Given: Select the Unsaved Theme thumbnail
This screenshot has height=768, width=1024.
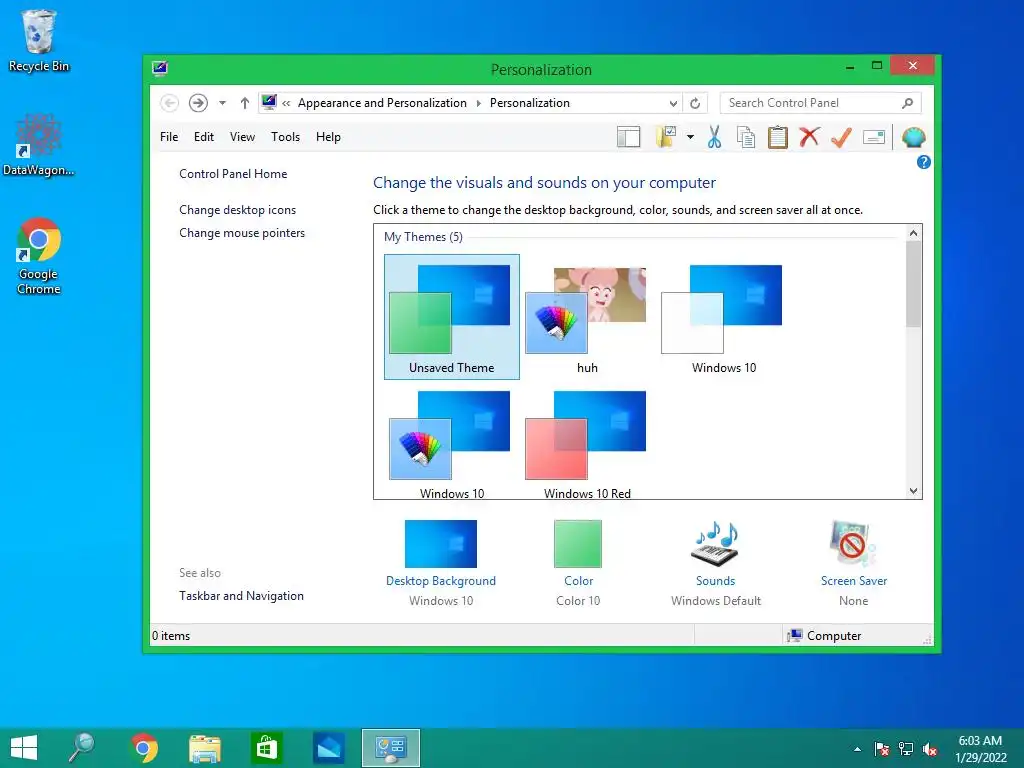Looking at the screenshot, I should [451, 317].
